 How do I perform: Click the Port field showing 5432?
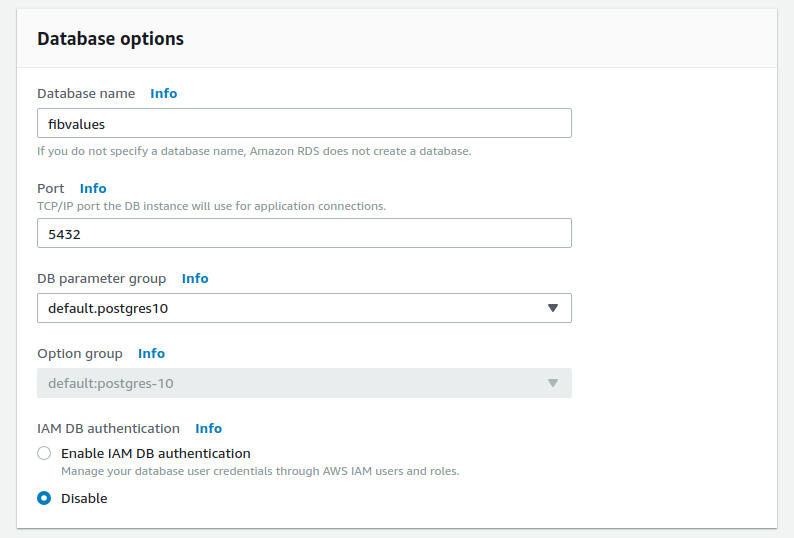point(304,233)
